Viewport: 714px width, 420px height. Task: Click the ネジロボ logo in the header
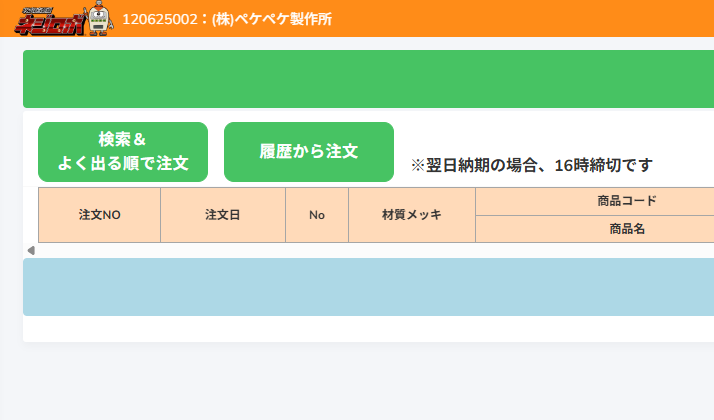50,22
